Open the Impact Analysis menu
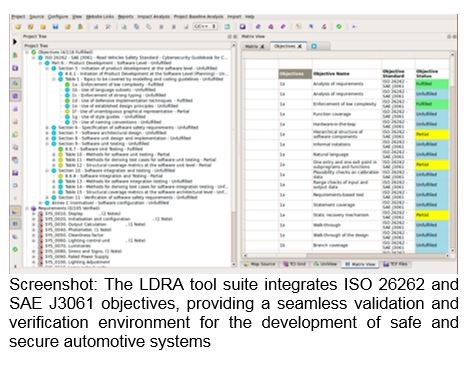The height and width of the screenshot is (366, 468). tap(153, 17)
